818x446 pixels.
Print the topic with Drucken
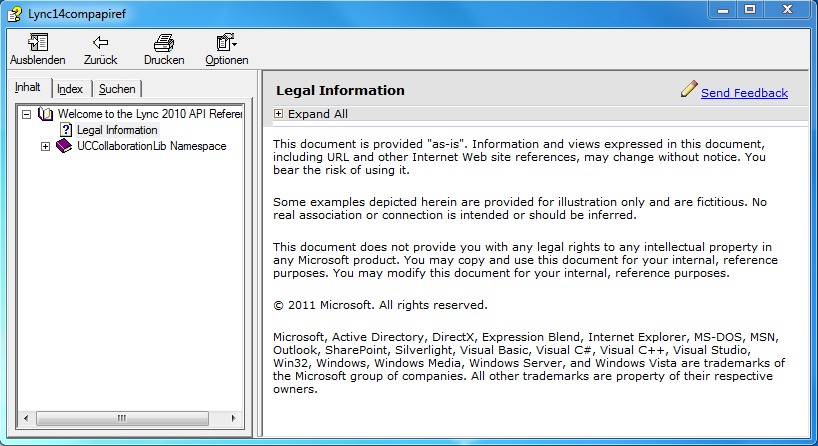[x=164, y=50]
